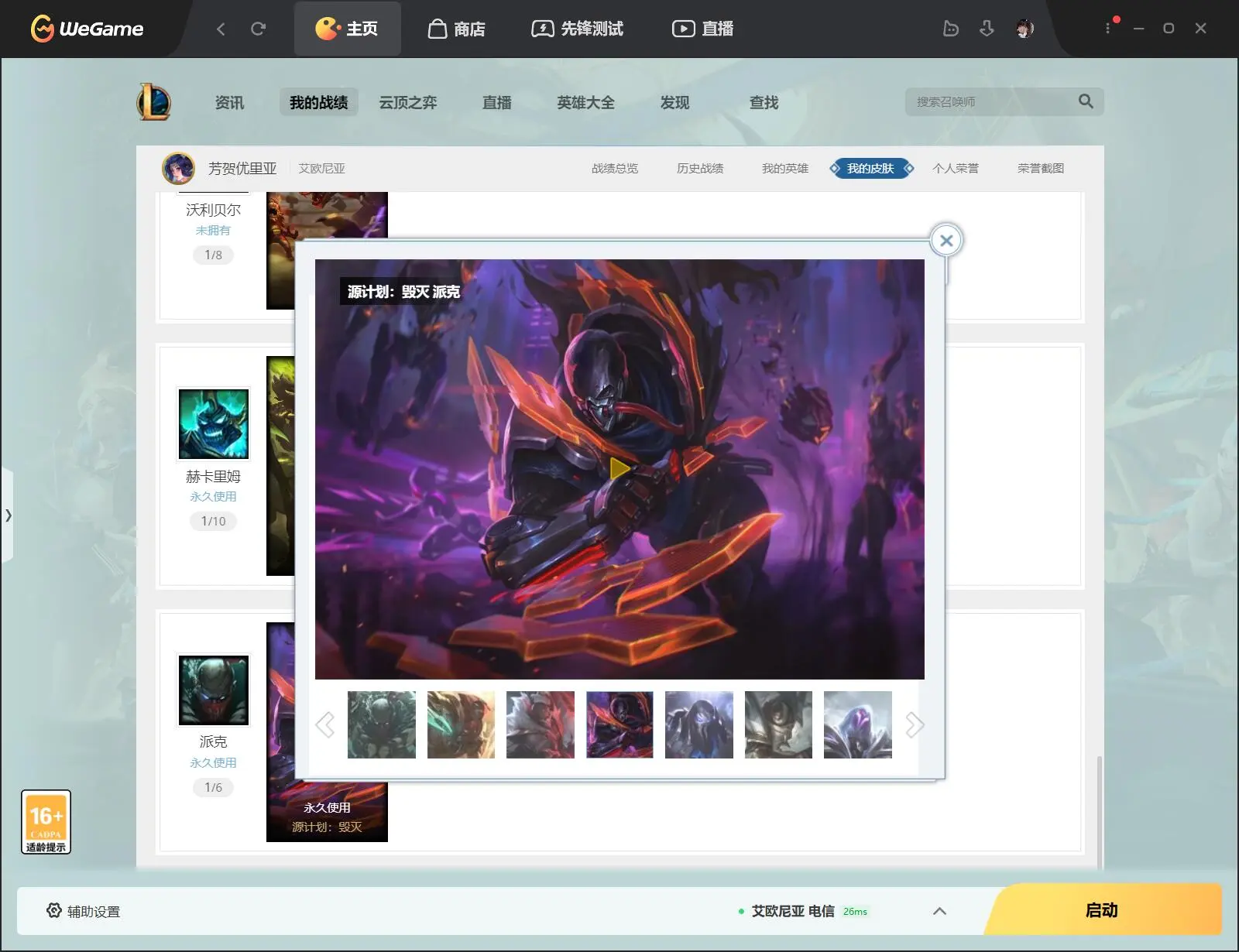This screenshot has width=1239, height=952.
Task: Switch to 战绩总览 tab
Action: tap(615, 168)
